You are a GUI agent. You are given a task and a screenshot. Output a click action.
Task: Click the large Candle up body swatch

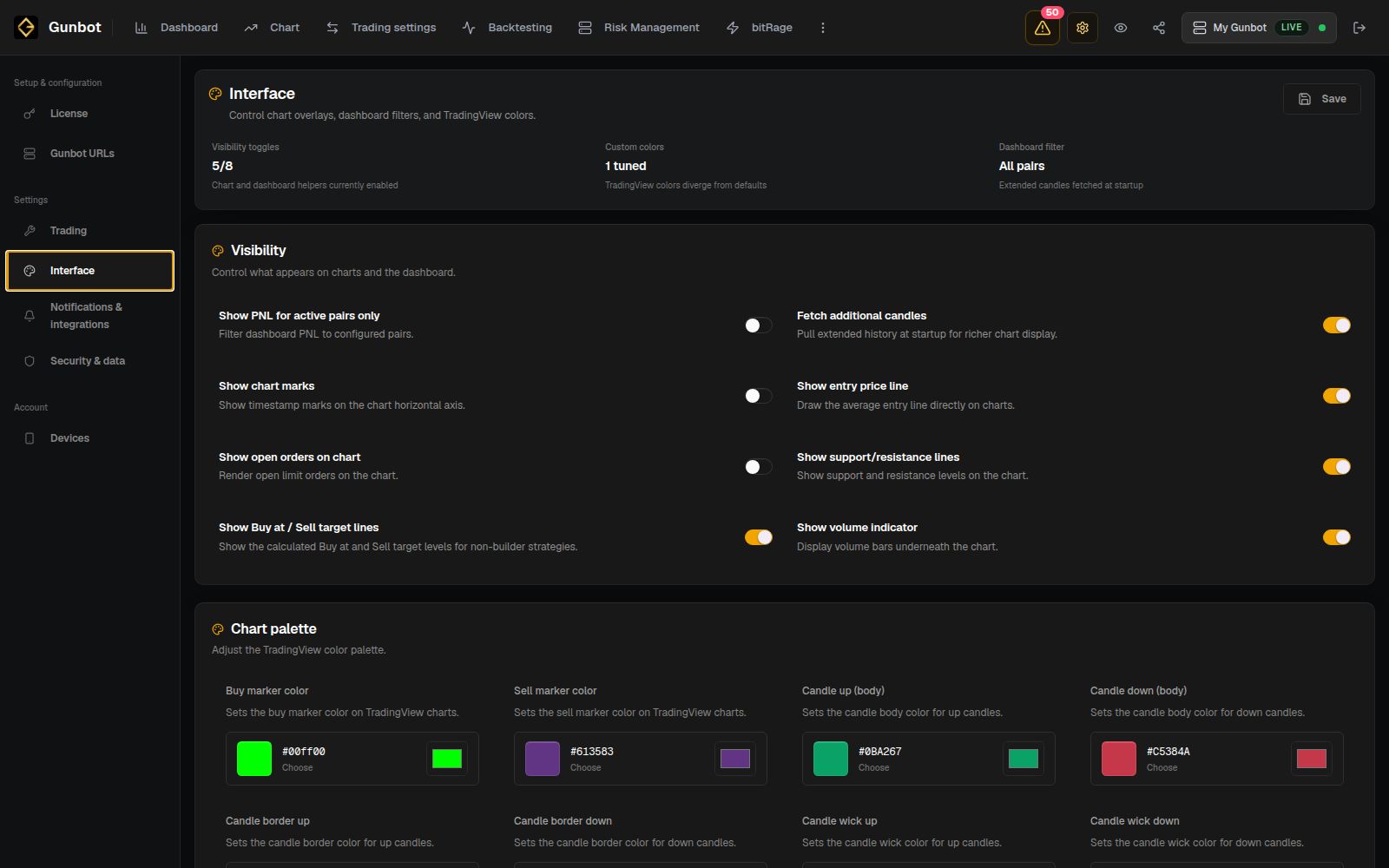[831, 759]
